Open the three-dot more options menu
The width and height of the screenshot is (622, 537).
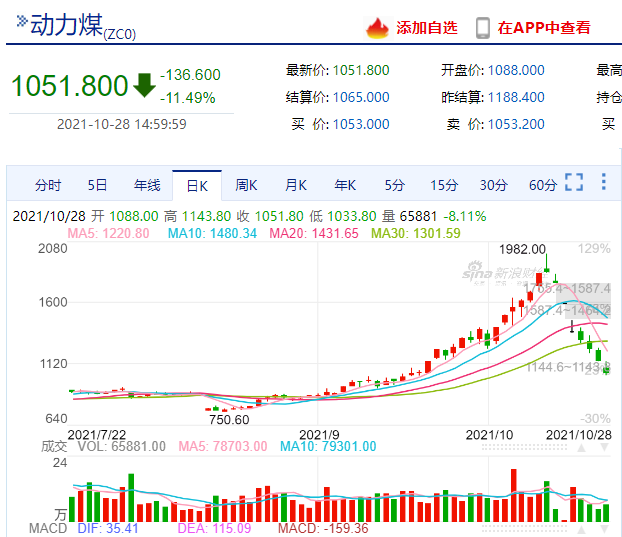click(603, 182)
